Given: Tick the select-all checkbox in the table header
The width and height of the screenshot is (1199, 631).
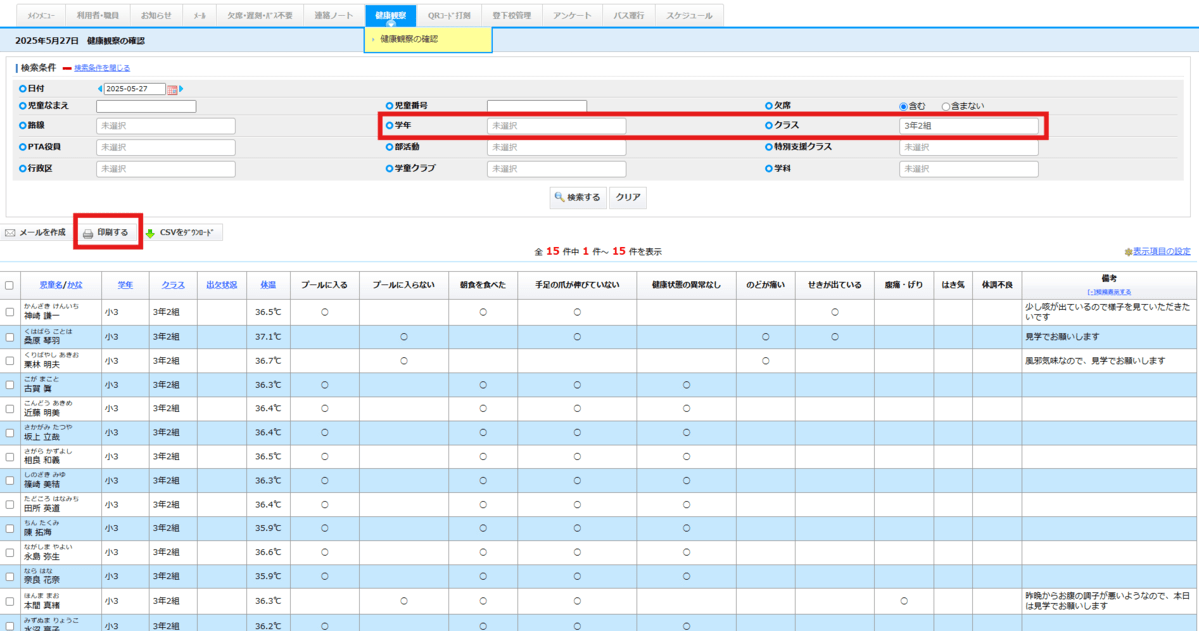Looking at the screenshot, I should click(x=9, y=285).
